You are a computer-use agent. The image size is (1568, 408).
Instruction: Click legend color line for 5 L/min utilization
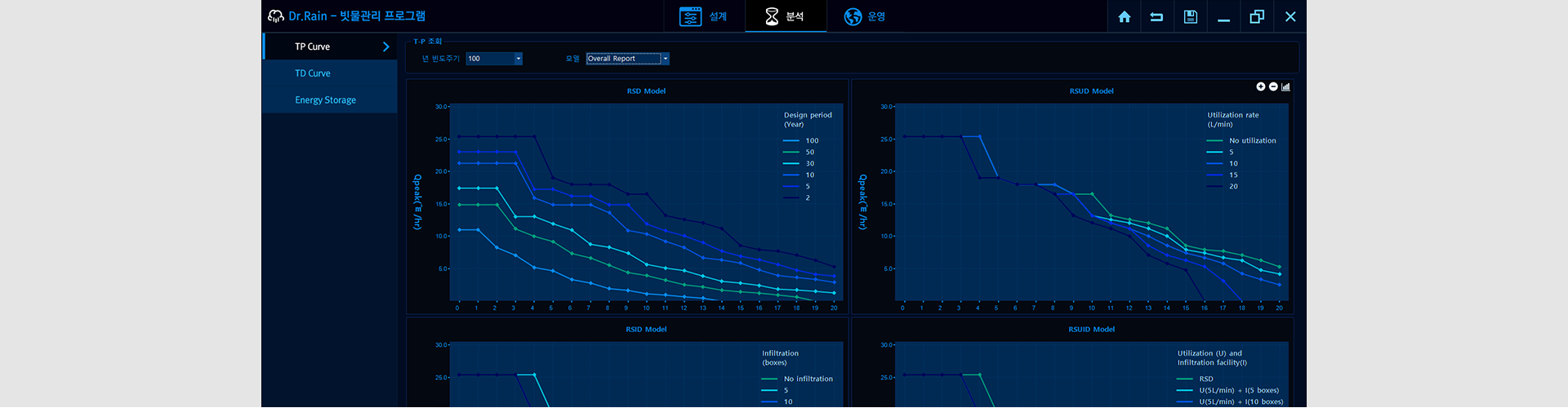point(1214,153)
